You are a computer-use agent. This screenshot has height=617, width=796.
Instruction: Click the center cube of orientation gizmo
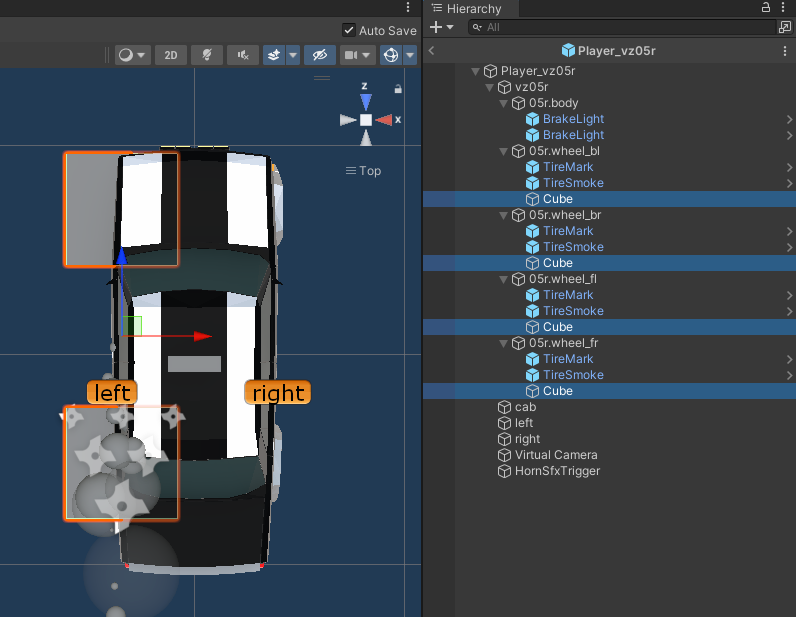(x=366, y=120)
